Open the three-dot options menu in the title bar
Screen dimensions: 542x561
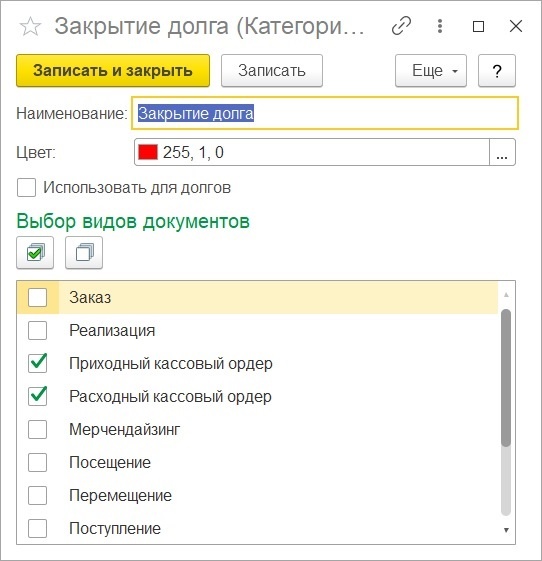point(440,26)
